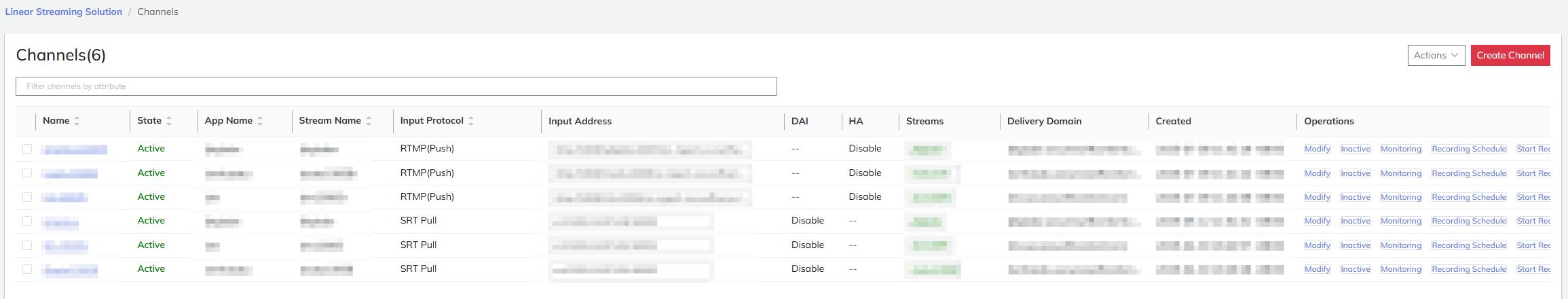Click Modify for the last channel
Image resolution: width=1568 pixels, height=299 pixels.
coord(1317,269)
